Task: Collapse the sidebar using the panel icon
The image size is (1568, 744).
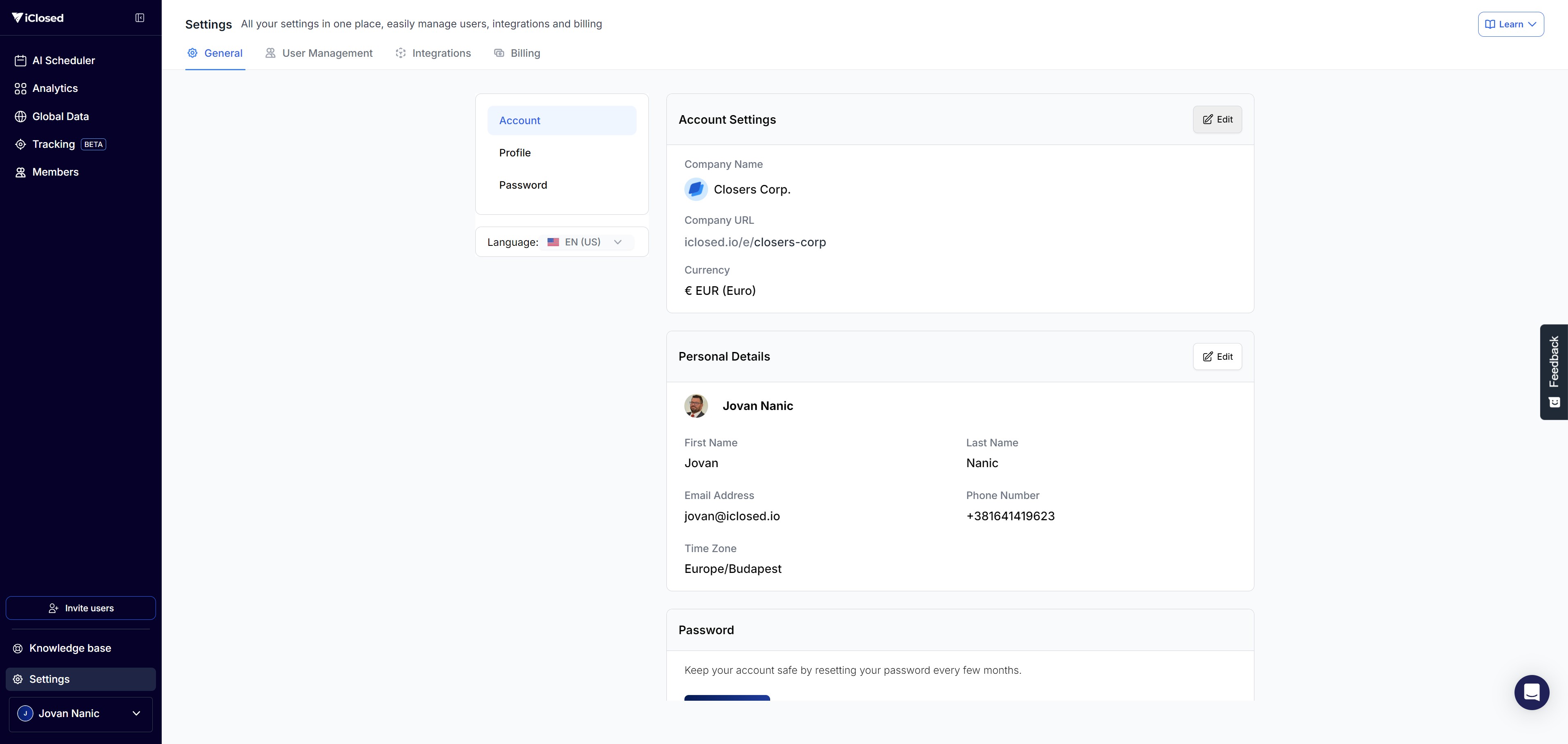Action: click(x=139, y=18)
